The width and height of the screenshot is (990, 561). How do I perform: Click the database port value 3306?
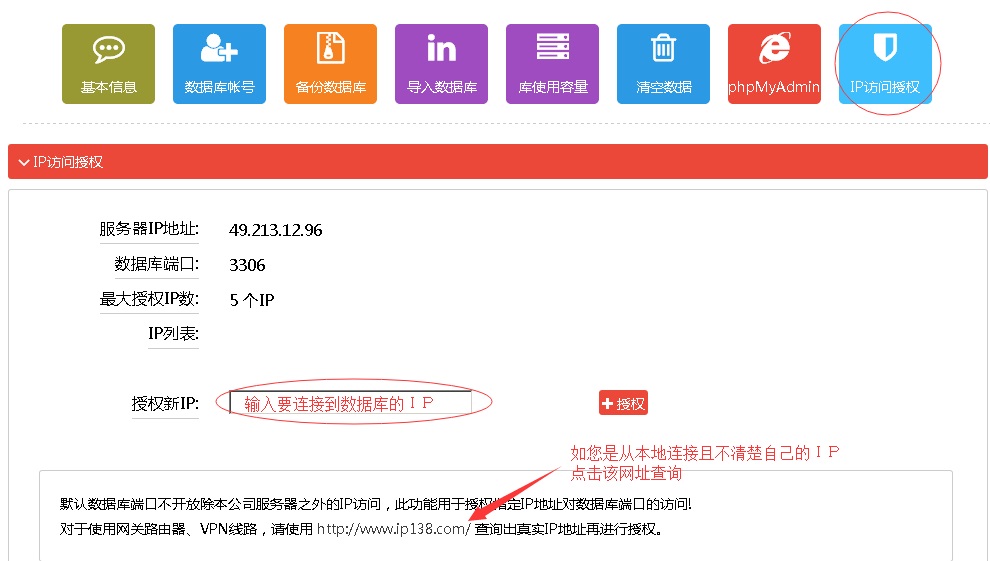[x=247, y=266]
